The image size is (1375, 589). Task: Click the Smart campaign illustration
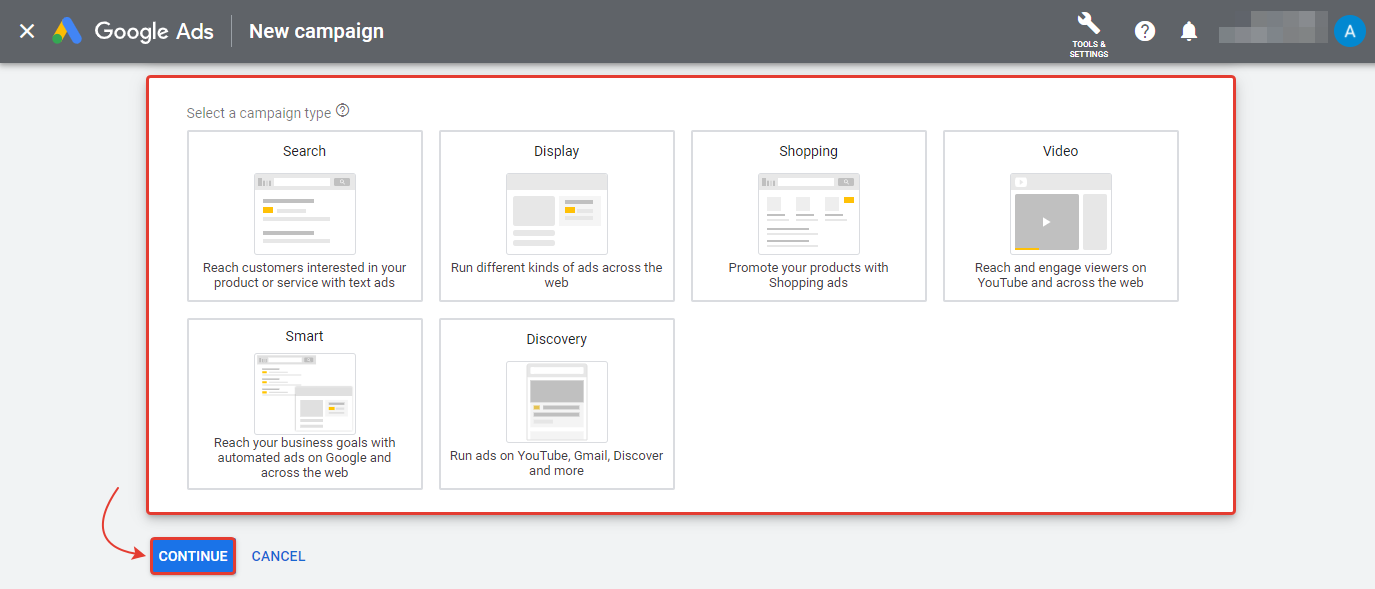[x=305, y=393]
